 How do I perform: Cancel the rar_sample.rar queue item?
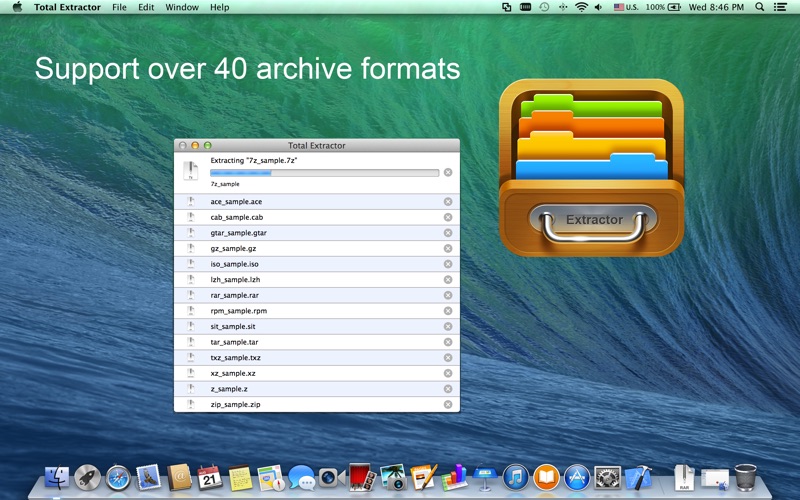448,295
